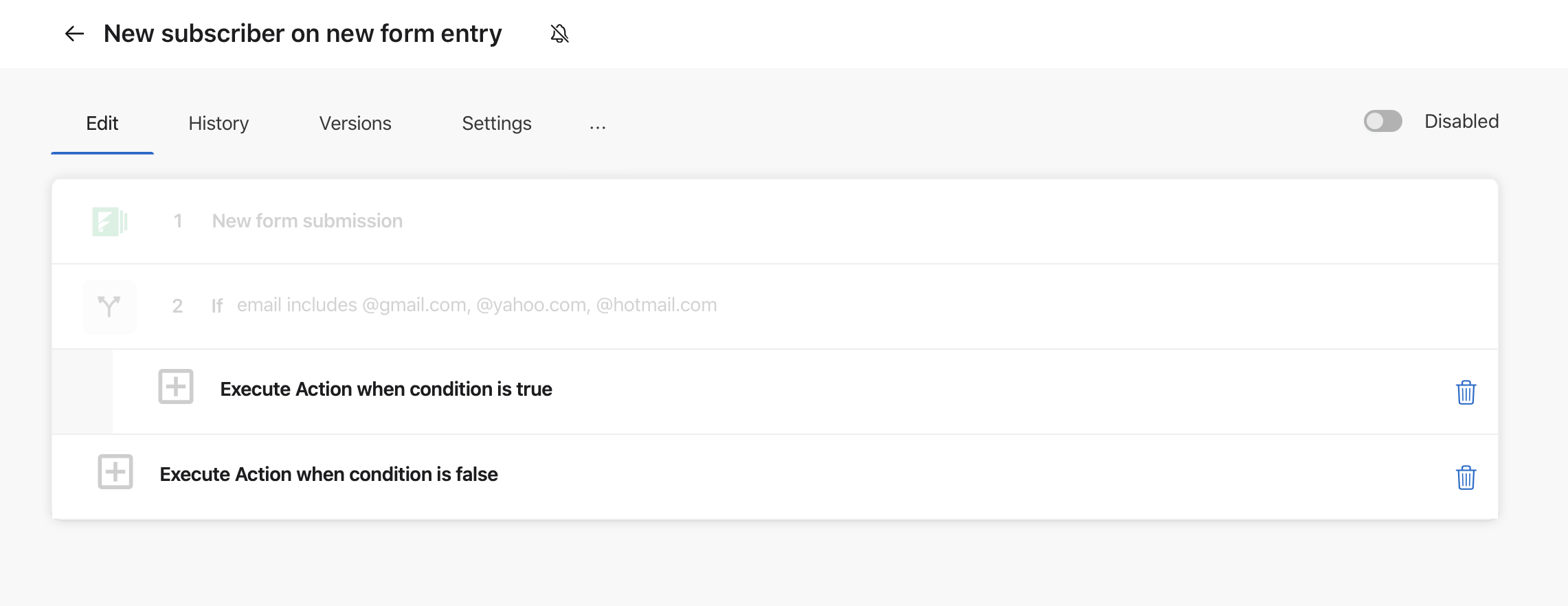This screenshot has width=1568, height=606.
Task: Click Execute Action when condition is false
Action: tap(328, 474)
